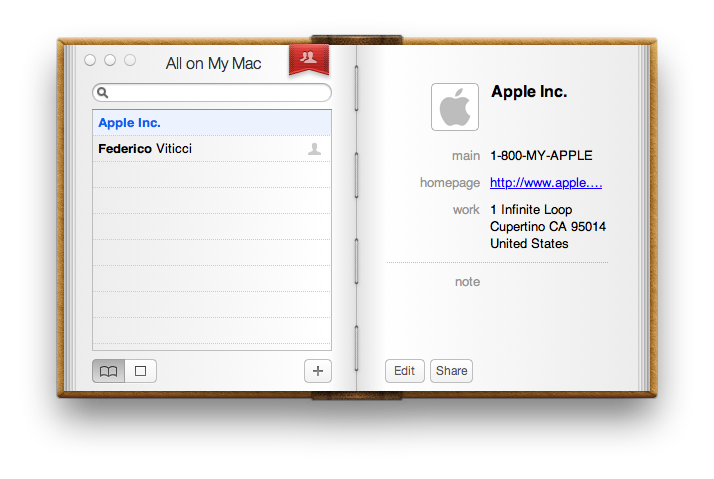This screenshot has height=479, width=714.
Task: Click the 1-800-MY-APPLE phone number
Action: [x=541, y=156]
